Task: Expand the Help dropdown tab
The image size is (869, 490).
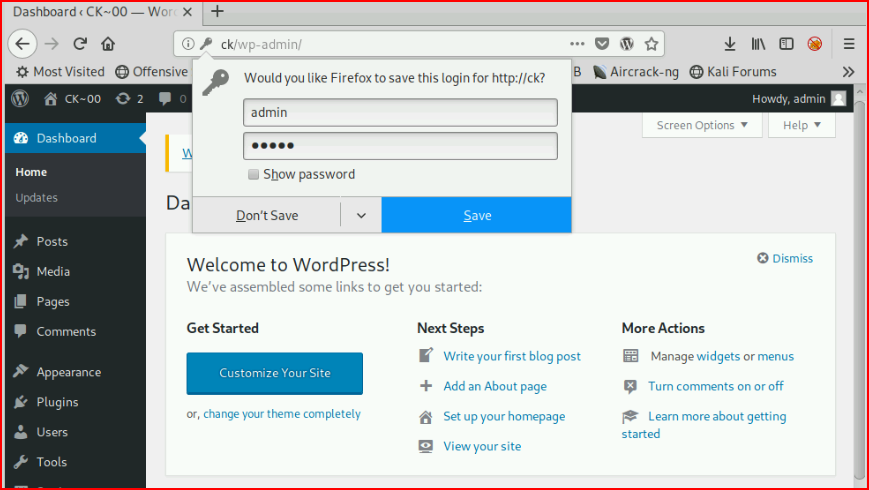Action: pyautogui.click(x=801, y=125)
